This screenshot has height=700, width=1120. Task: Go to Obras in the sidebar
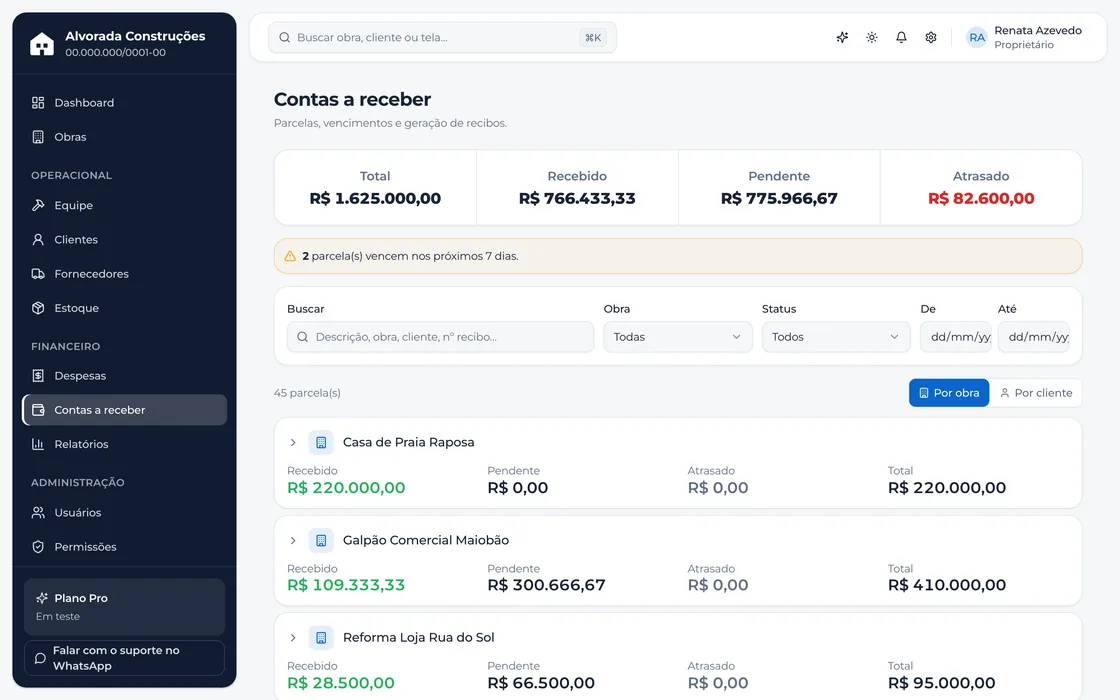pos(124,137)
